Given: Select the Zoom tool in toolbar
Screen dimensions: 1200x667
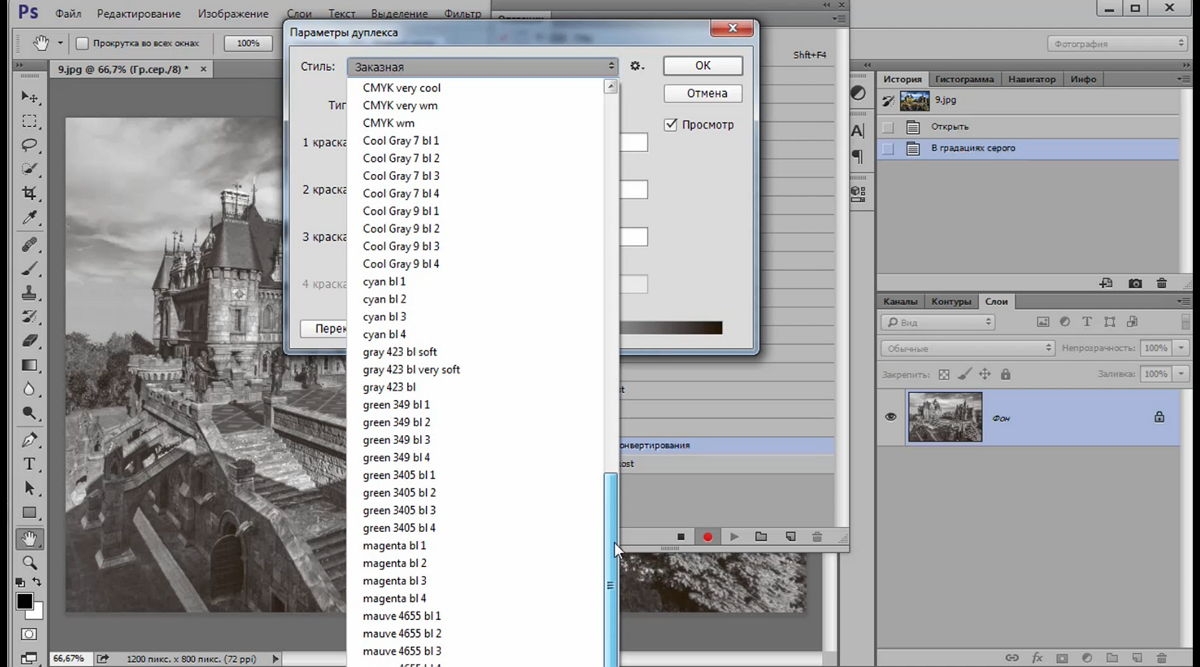Looking at the screenshot, I should coord(30,563).
